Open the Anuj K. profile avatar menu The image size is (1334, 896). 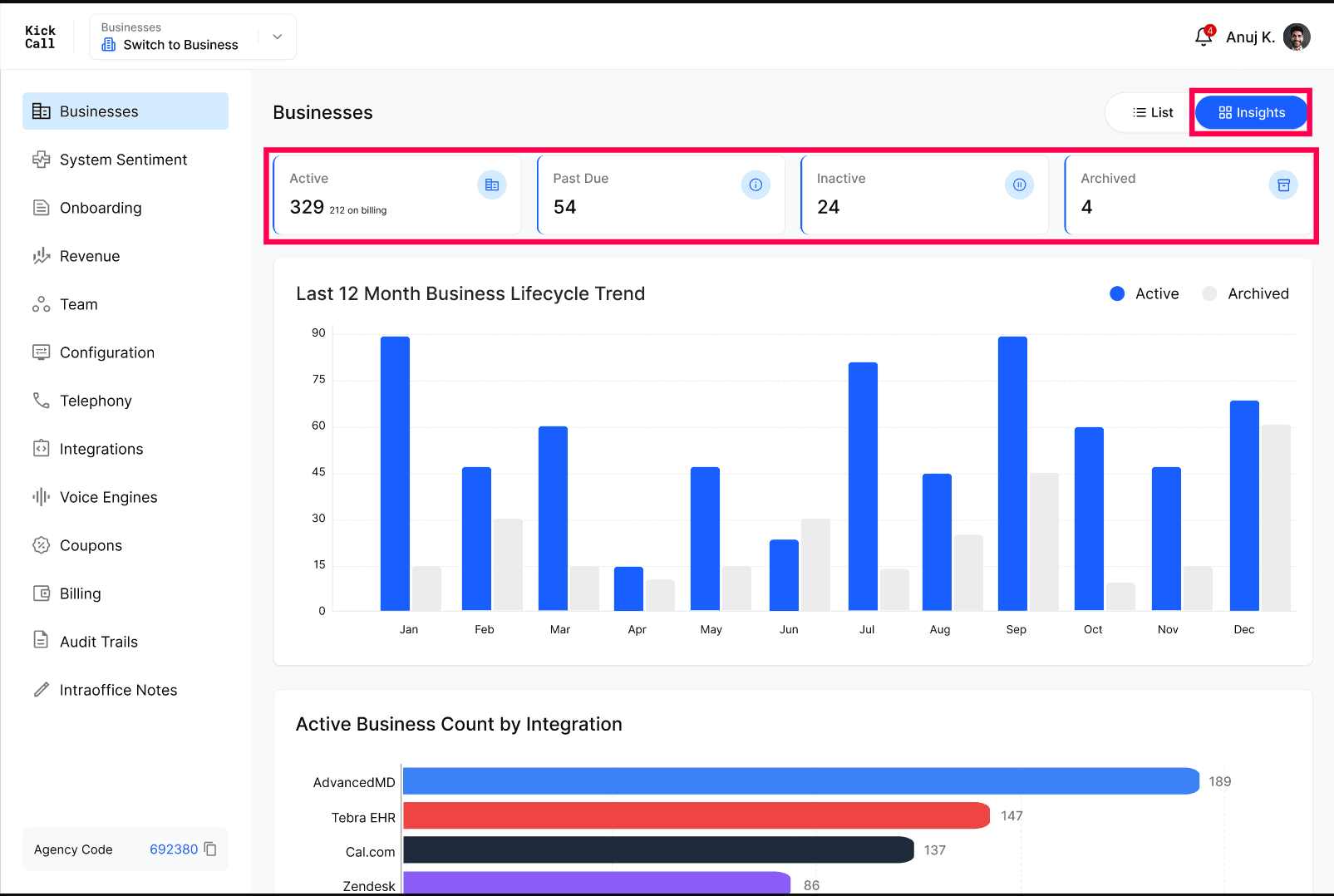(x=1297, y=37)
